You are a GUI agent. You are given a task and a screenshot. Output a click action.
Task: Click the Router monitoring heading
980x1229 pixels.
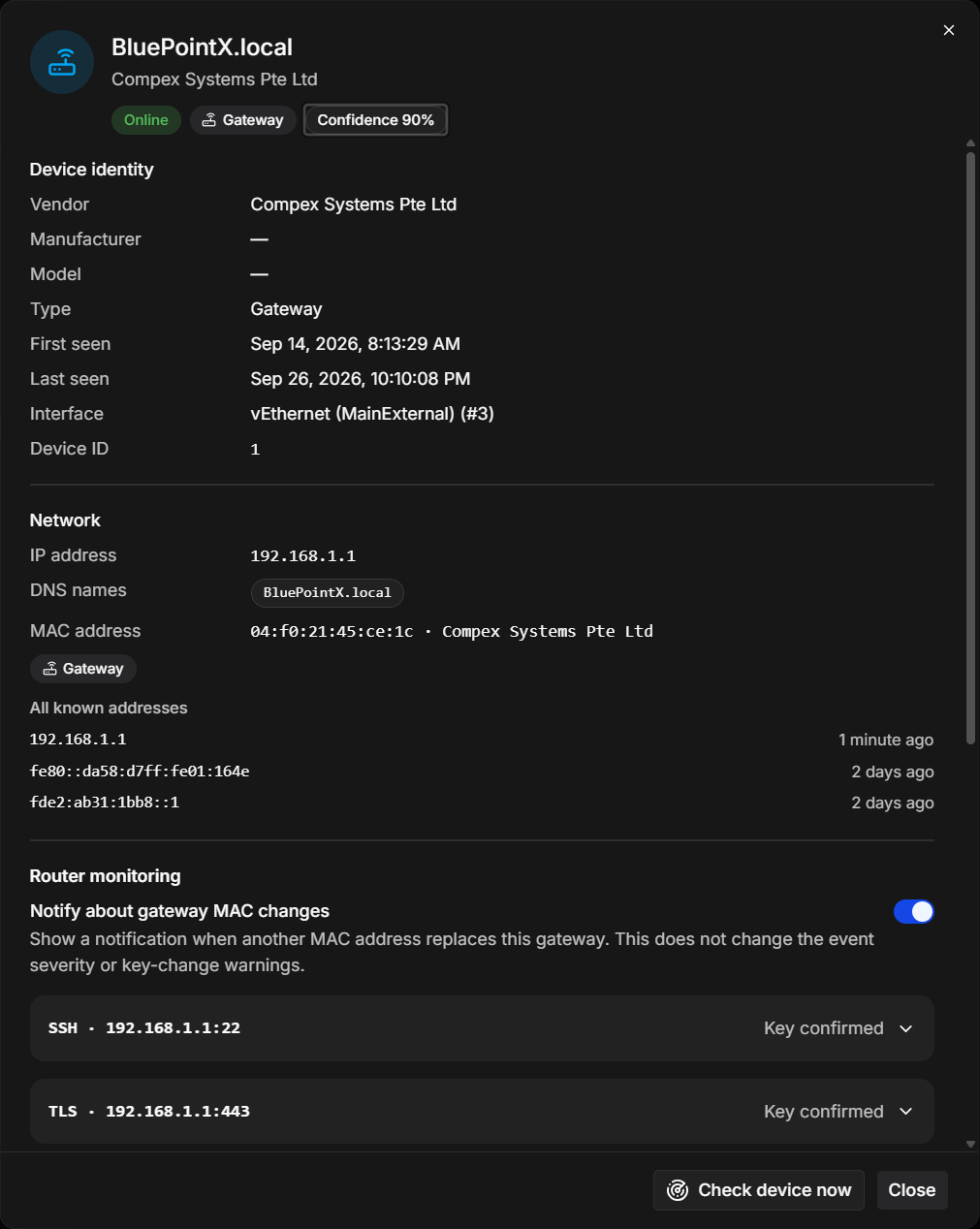tap(106, 876)
